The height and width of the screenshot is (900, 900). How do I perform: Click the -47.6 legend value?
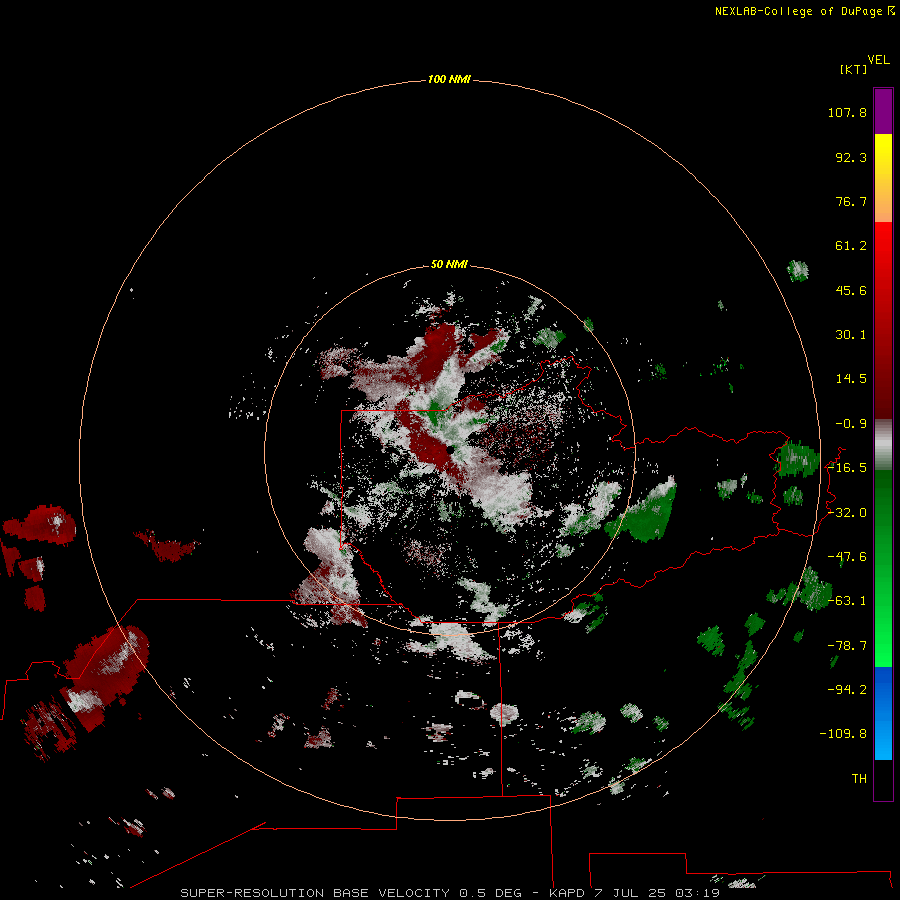(x=847, y=557)
